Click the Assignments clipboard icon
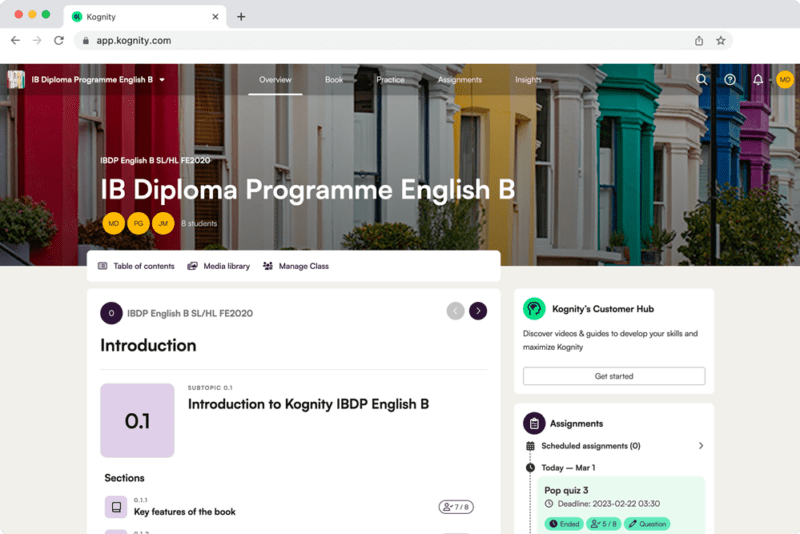800x534 pixels. [534, 423]
